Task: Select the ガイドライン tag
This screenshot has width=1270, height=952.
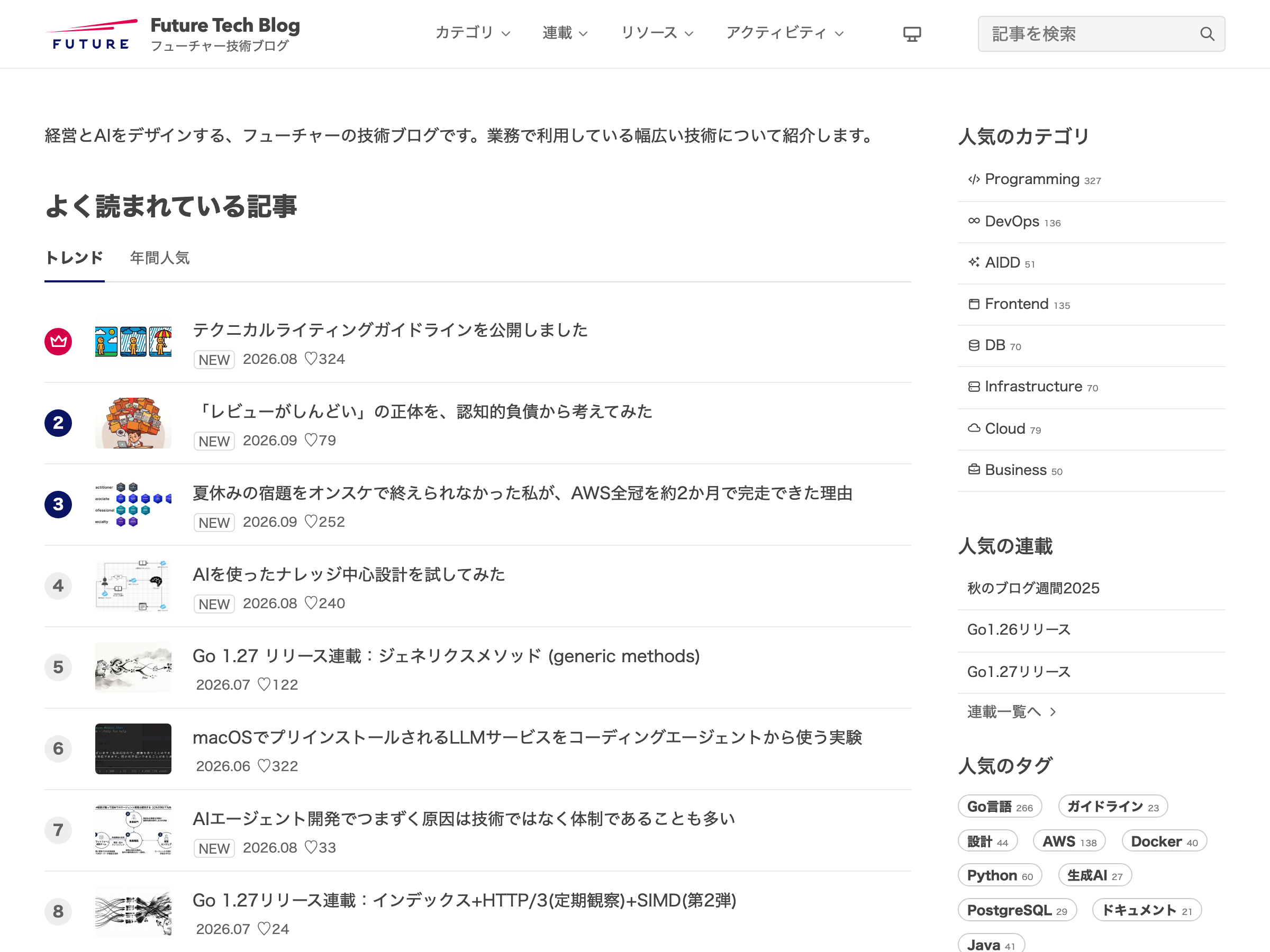Action: coord(1113,806)
